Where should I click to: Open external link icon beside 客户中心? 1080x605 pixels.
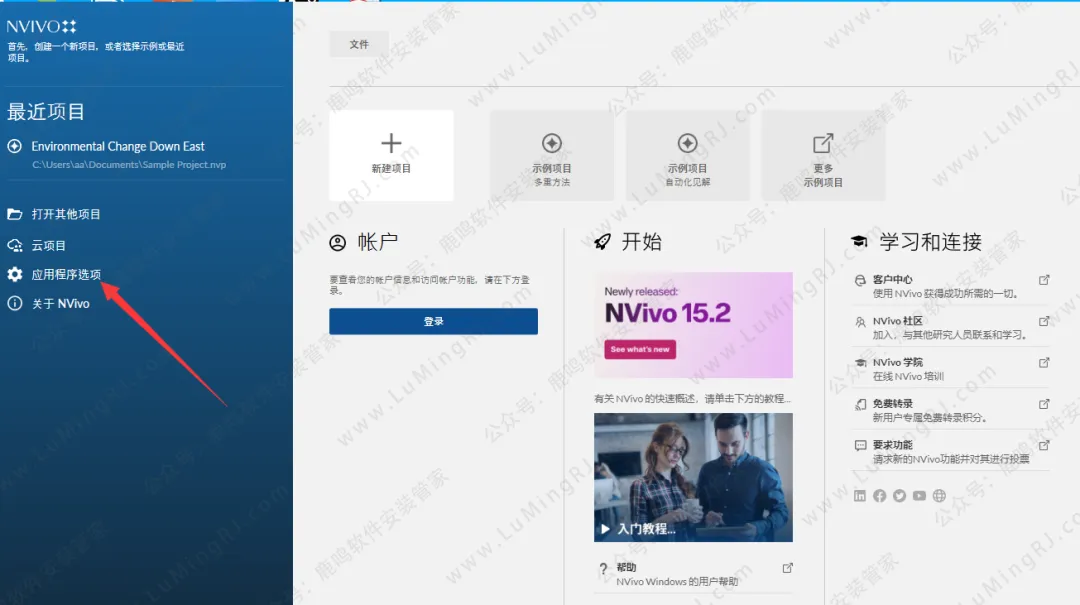(x=1044, y=280)
